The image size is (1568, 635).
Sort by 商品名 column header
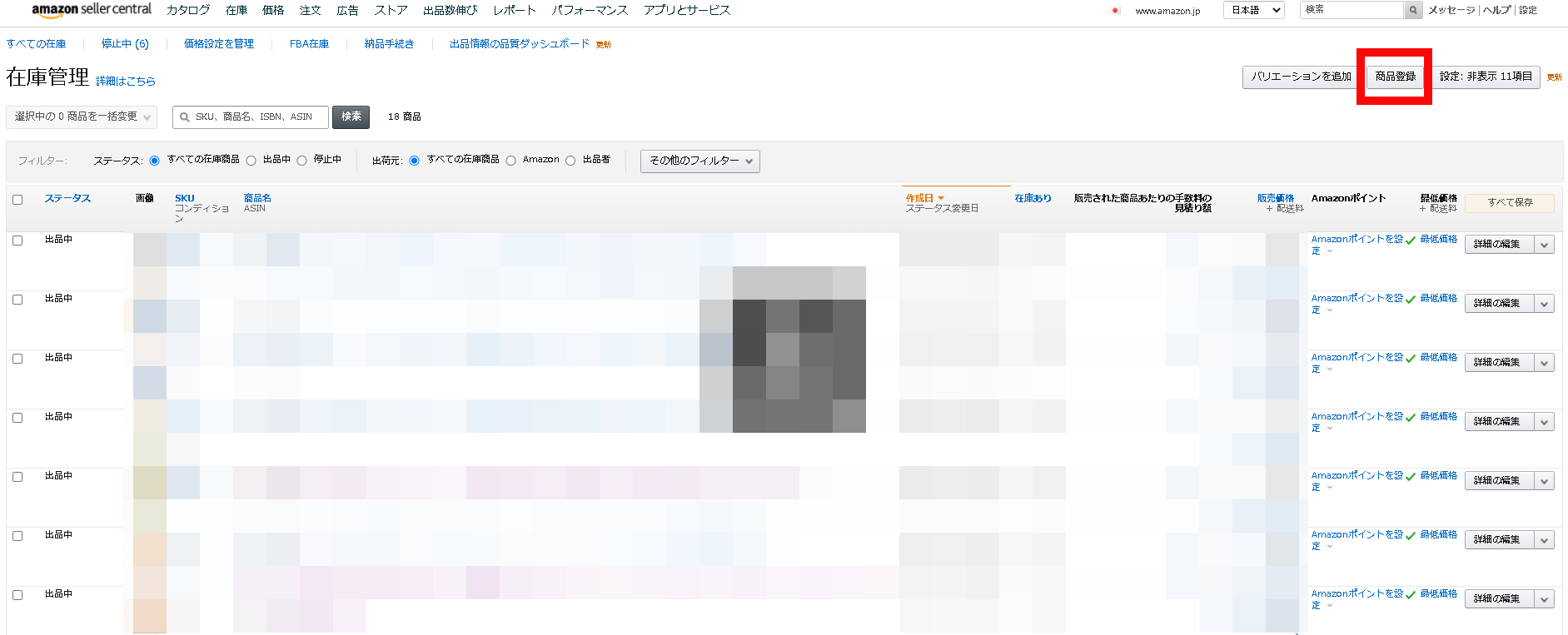pyautogui.click(x=257, y=198)
